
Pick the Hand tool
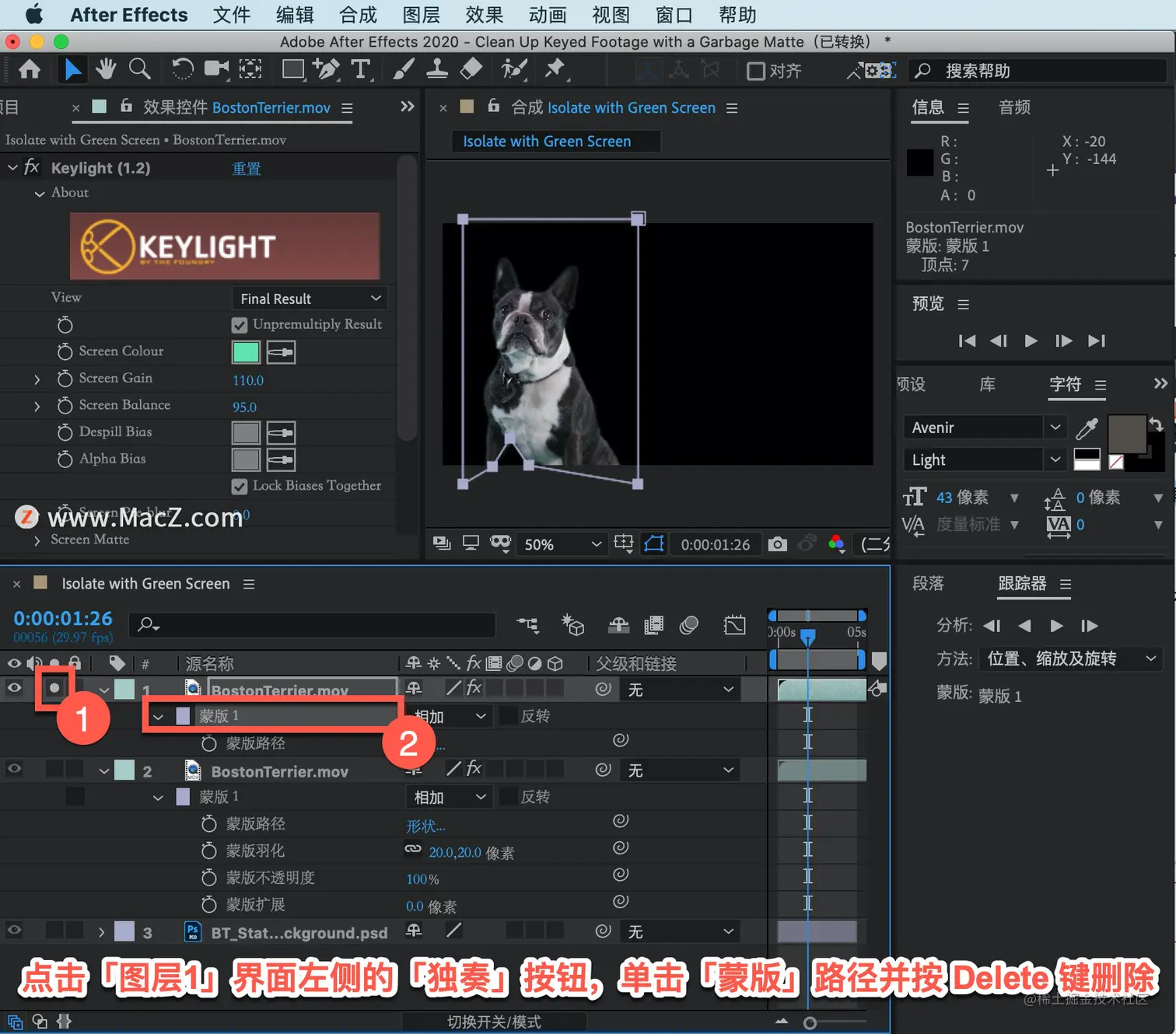tap(105, 70)
